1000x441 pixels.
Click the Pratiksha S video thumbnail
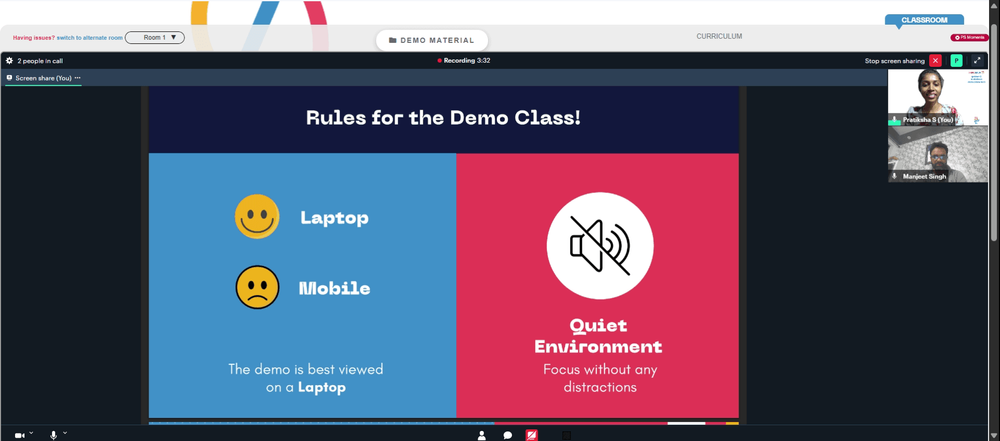coord(938,97)
